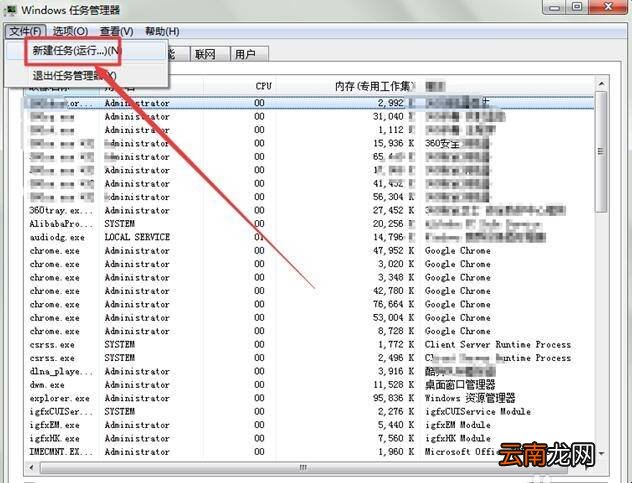Click the 3,348 K memory cell
This screenshot has height=483, width=632.
[x=394, y=277]
